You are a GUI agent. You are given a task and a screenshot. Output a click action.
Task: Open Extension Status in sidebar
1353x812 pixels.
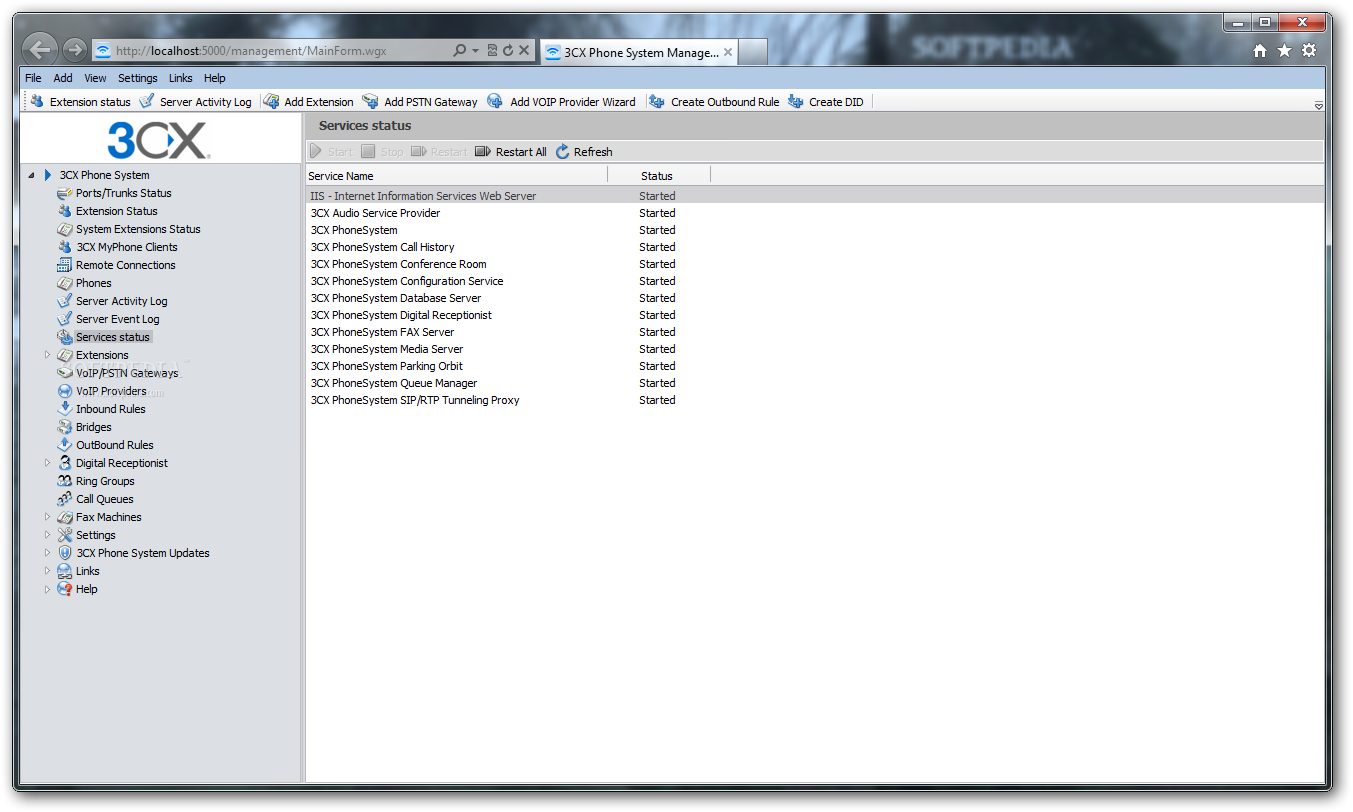pyautogui.click(x=116, y=211)
